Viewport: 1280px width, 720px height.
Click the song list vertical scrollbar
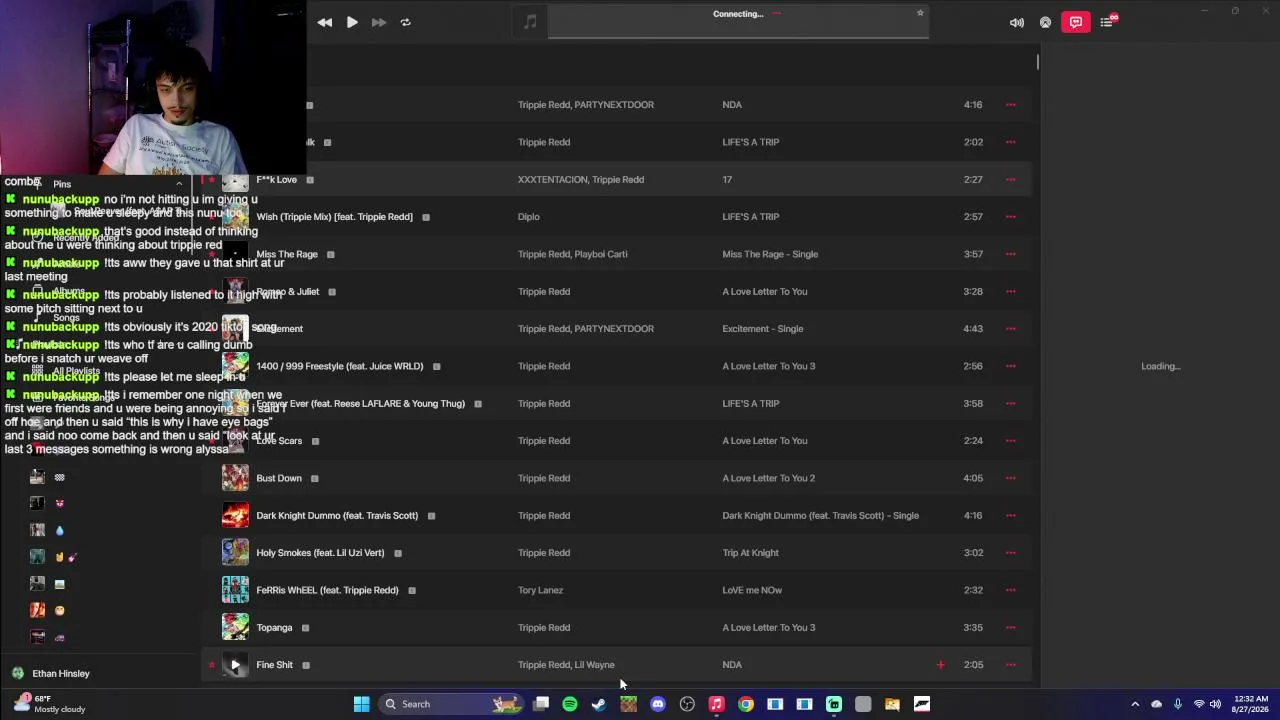[1037, 62]
